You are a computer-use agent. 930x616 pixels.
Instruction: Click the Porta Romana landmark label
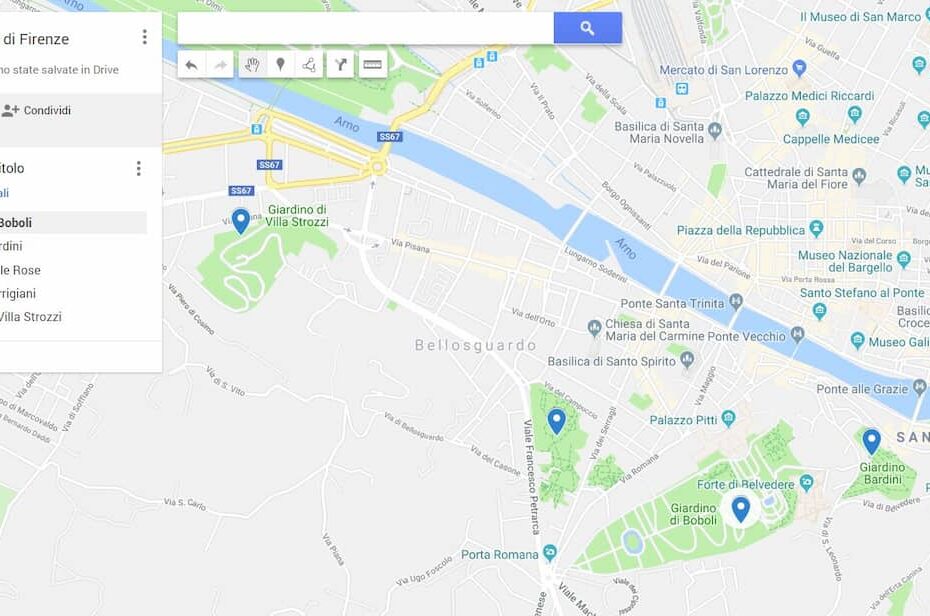pyautogui.click(x=499, y=554)
